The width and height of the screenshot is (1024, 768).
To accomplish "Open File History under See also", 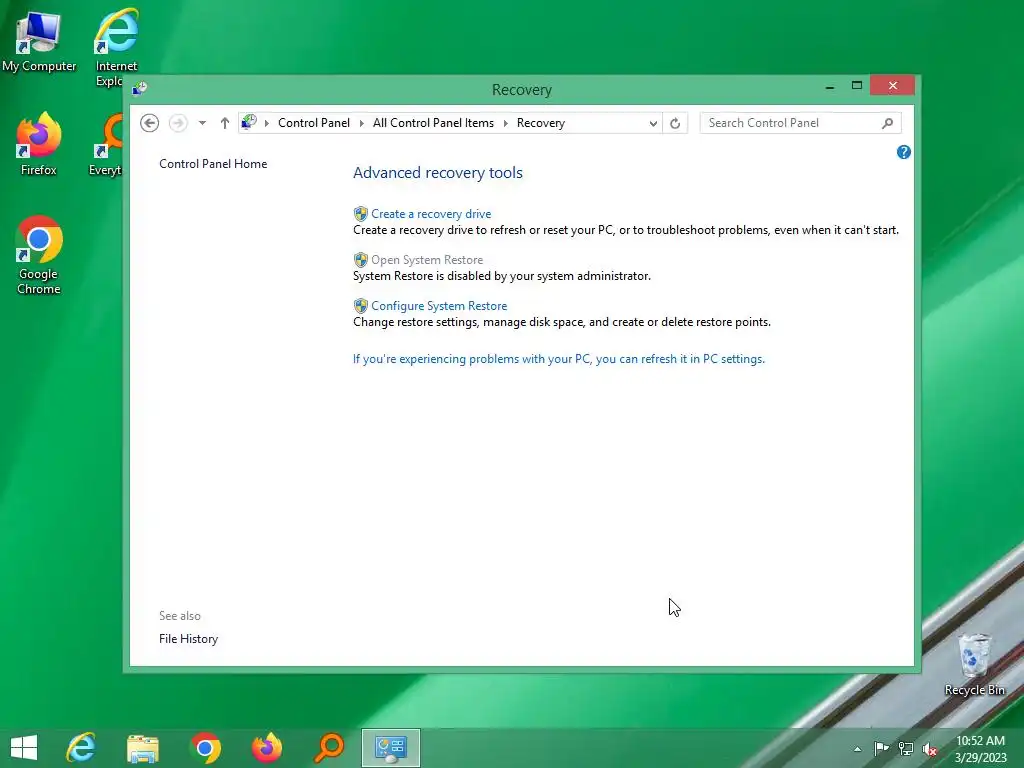I will tap(188, 639).
